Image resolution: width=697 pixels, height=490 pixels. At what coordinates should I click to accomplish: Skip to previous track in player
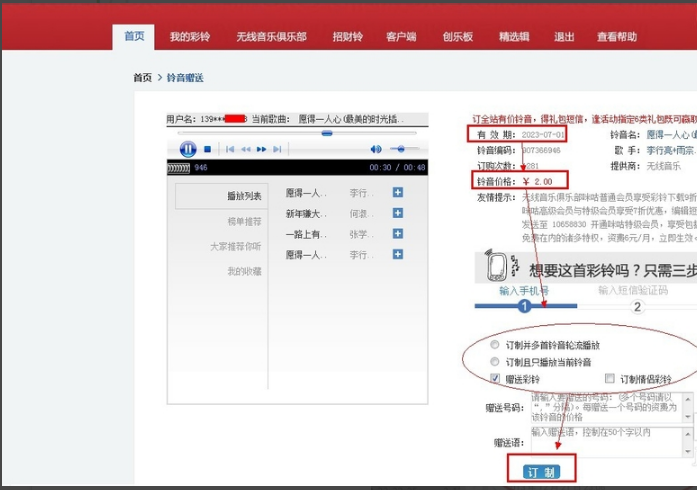click(x=230, y=149)
